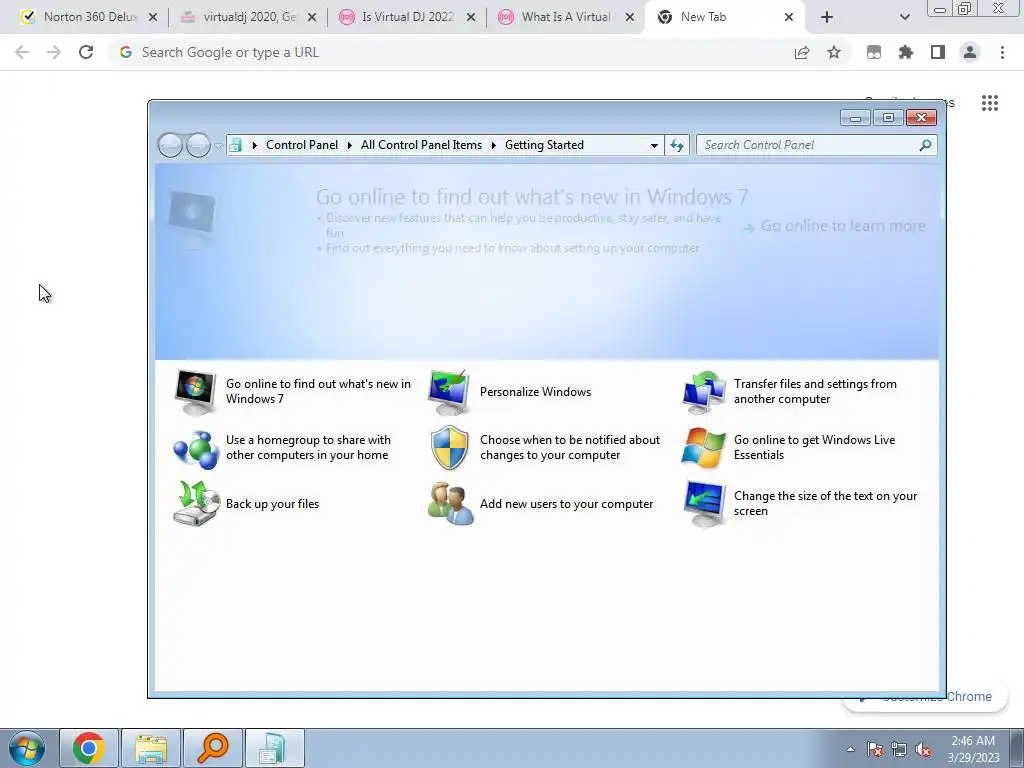Screen dimensions: 1024x768
Task: Open recent pages dropdown next to Forward button
Action: 218,146
